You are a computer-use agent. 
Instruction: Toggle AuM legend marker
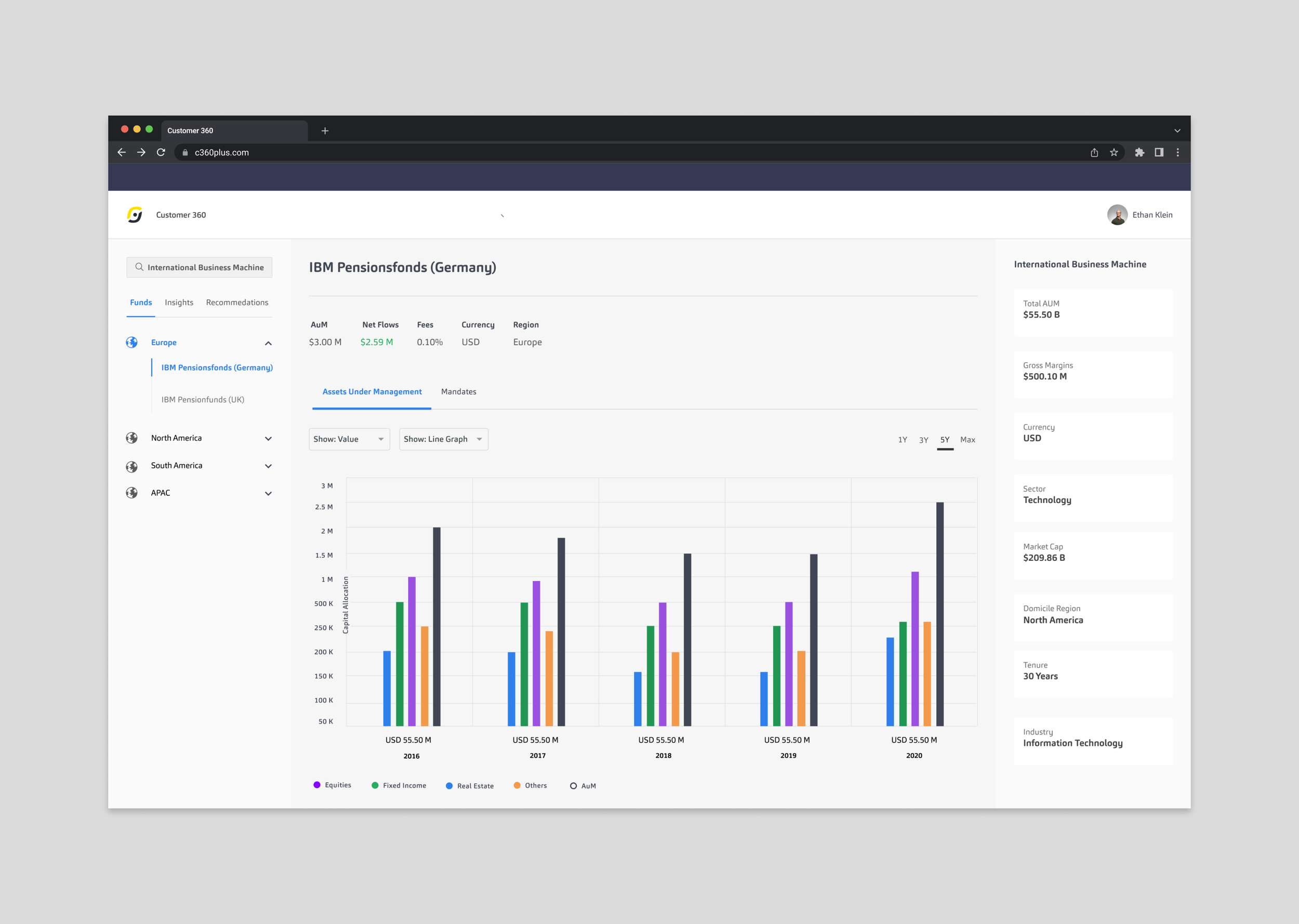coord(573,786)
